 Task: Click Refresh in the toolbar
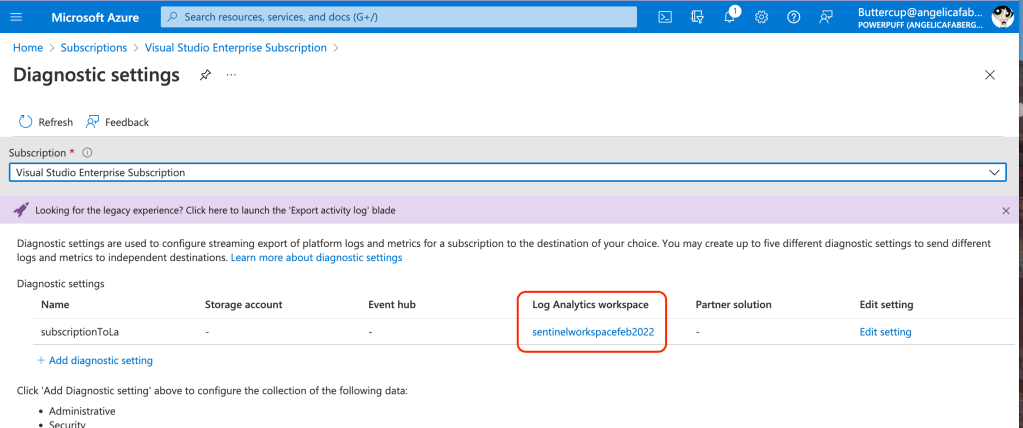click(x=46, y=122)
